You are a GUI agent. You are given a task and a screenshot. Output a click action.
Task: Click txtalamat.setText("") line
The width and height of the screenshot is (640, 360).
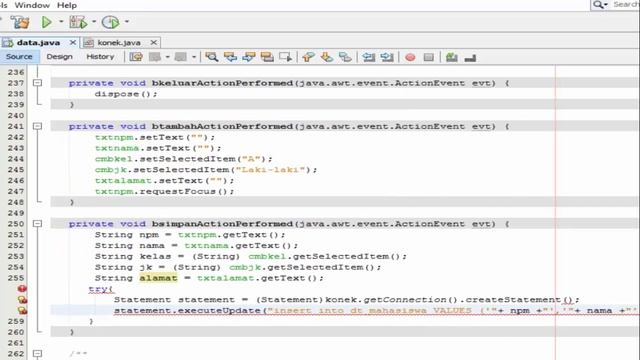click(x=164, y=180)
